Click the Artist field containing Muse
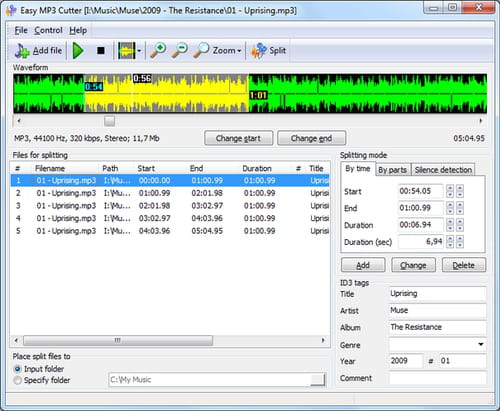The image size is (500, 411). point(437,311)
